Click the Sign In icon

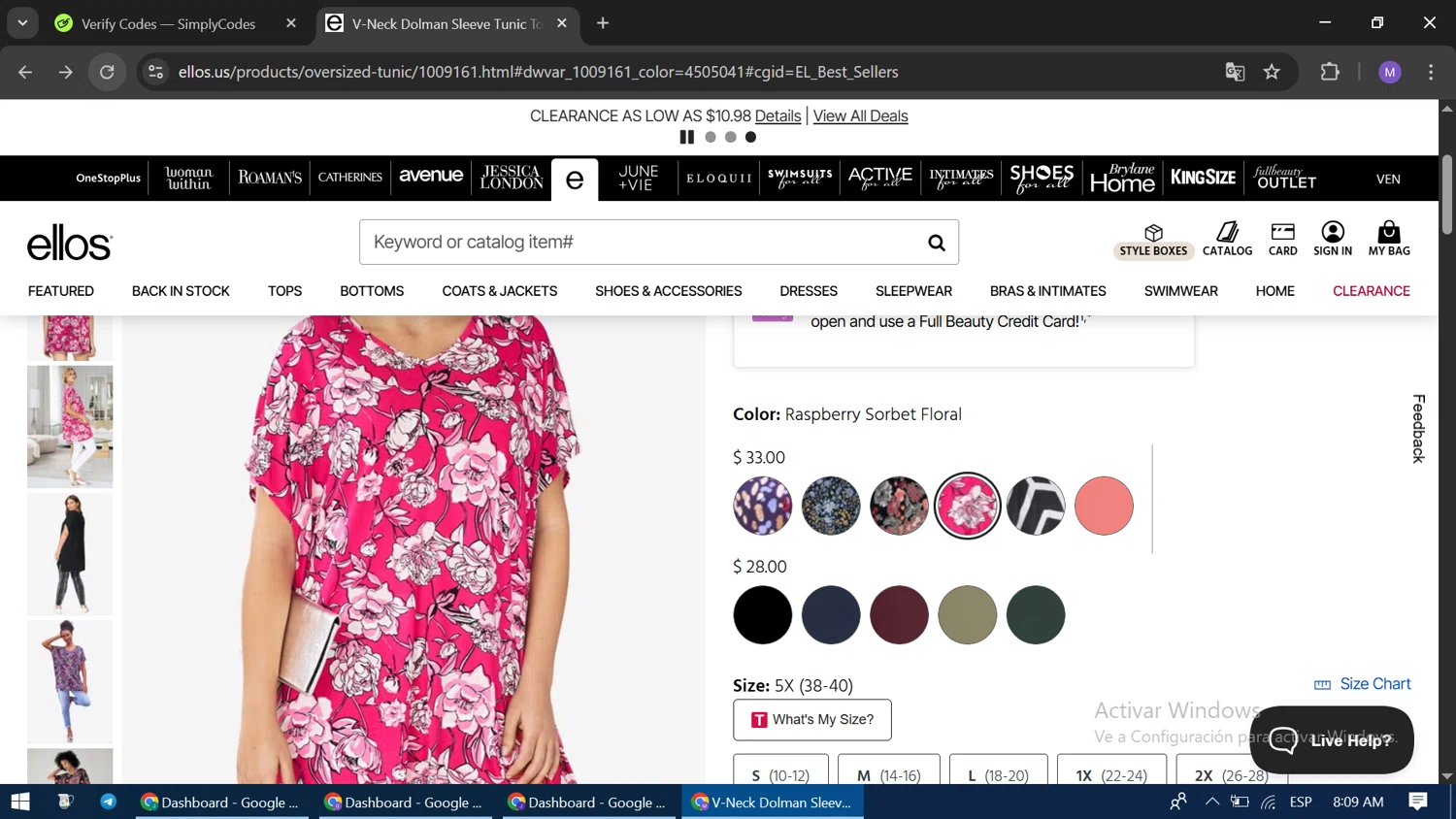tap(1332, 240)
